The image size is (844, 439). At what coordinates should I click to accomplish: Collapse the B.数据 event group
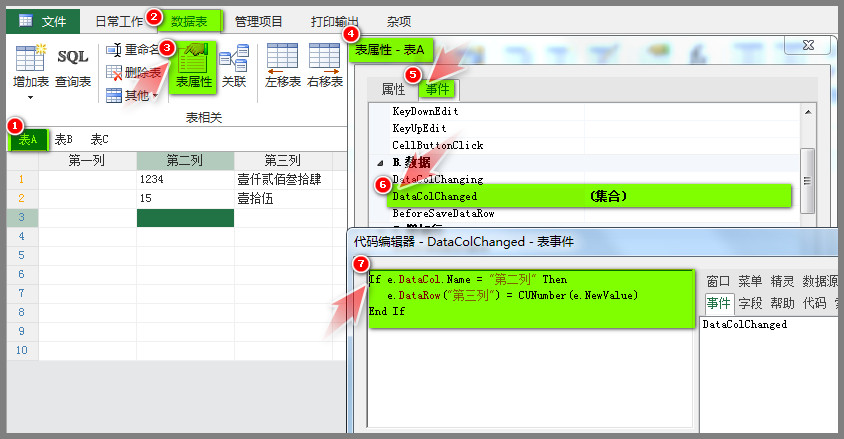click(381, 162)
